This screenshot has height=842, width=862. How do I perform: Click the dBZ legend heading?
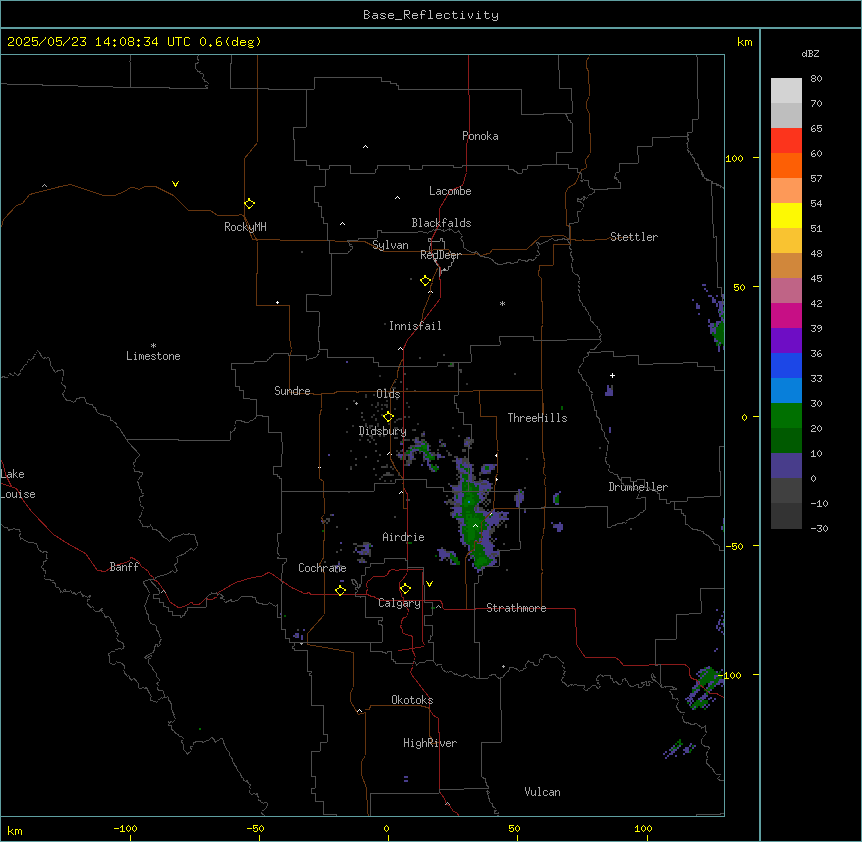pyautogui.click(x=810, y=53)
